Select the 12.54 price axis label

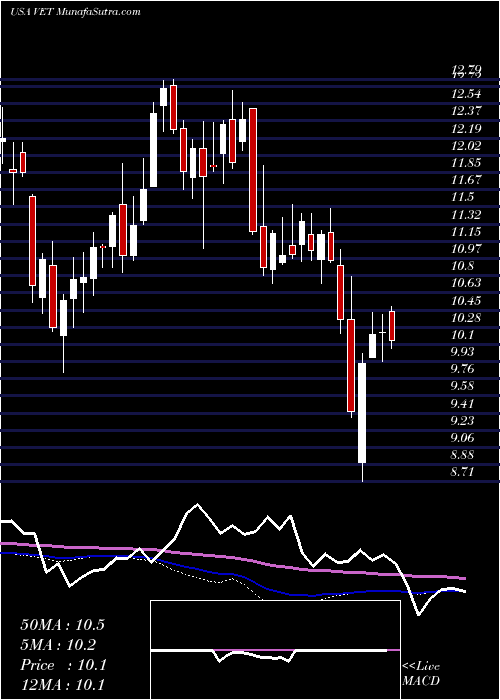pos(466,94)
